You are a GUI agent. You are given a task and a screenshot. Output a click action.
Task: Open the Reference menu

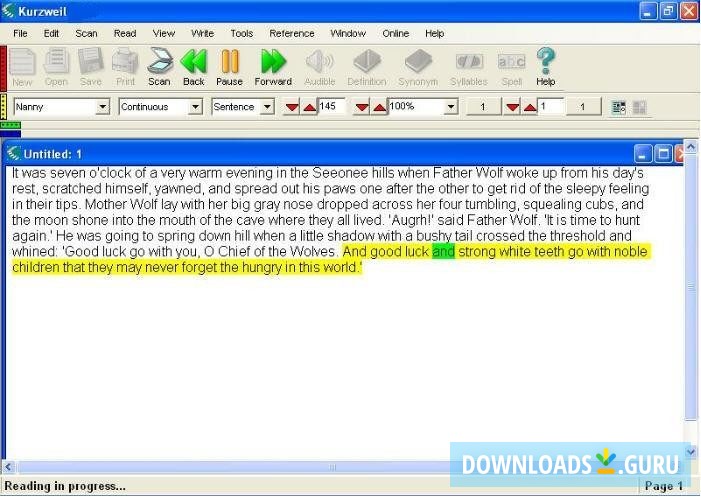click(292, 34)
